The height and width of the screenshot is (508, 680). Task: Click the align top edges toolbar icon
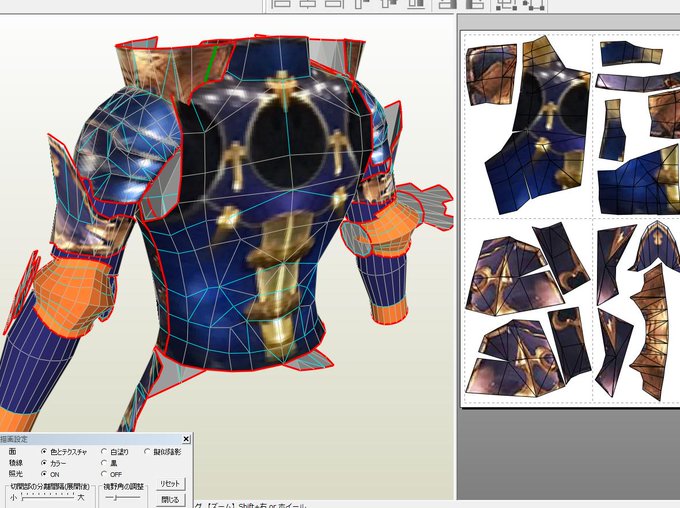pyautogui.click(x=362, y=3)
